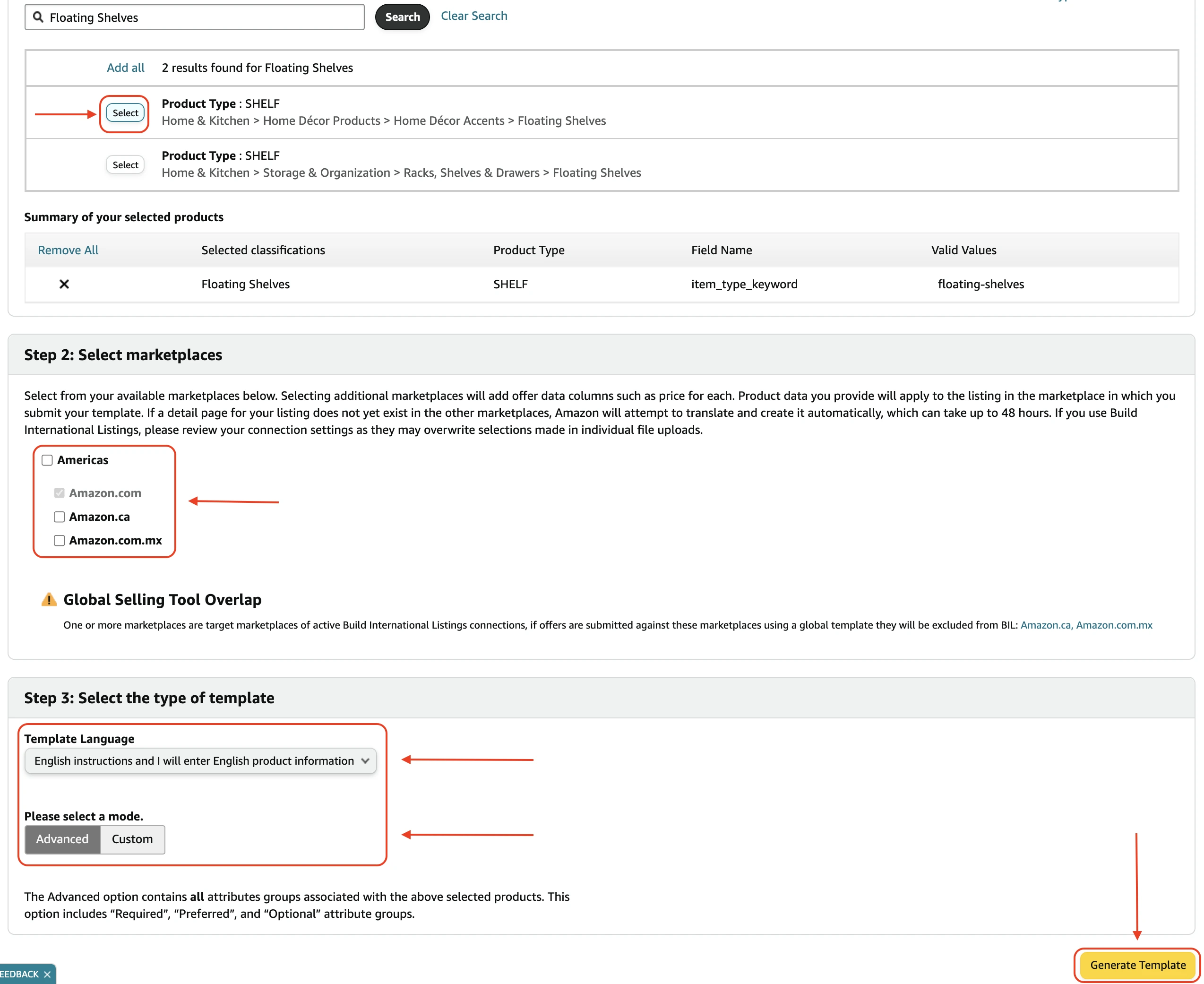Tick the Amazon.com.mx checkbox

[59, 541]
